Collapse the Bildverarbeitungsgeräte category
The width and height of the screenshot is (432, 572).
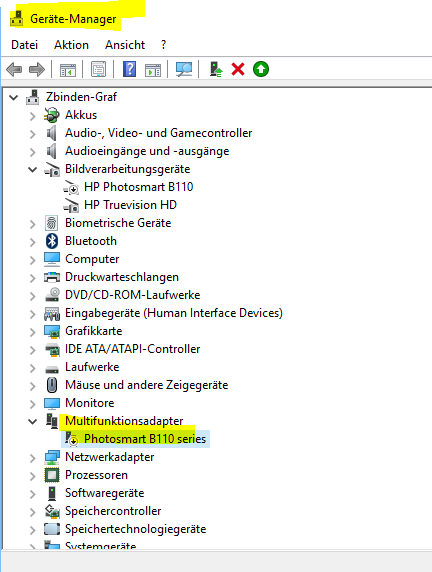(32, 170)
